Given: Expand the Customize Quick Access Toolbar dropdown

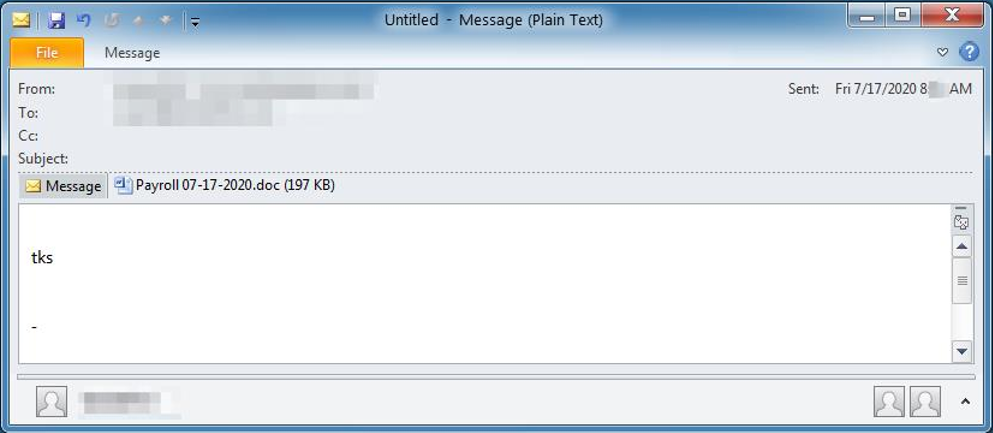Looking at the screenshot, I should (x=195, y=22).
